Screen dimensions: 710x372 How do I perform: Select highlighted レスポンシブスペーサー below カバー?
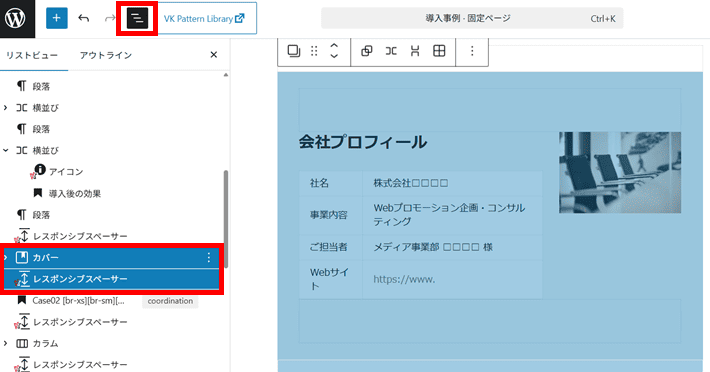(111, 279)
